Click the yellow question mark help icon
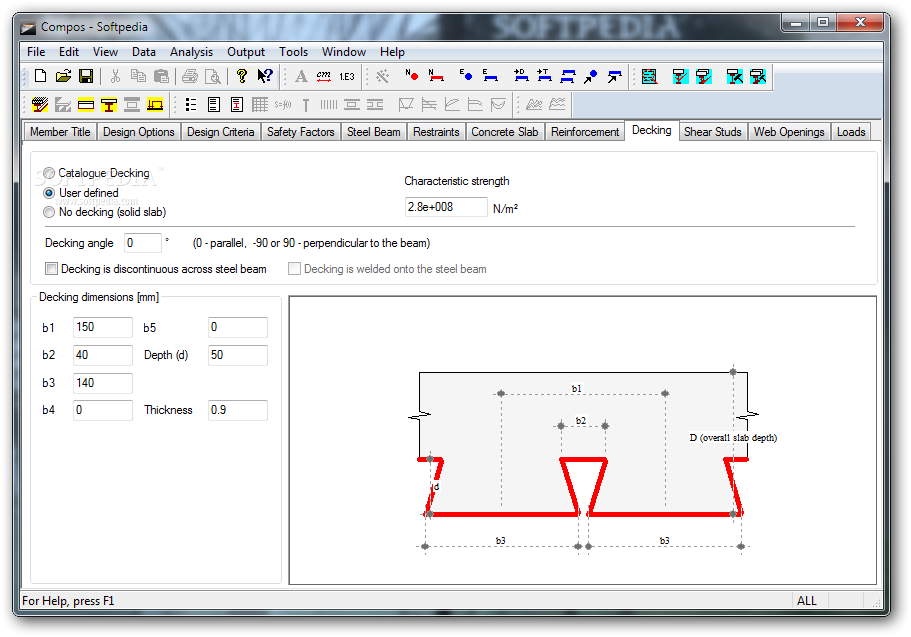The image size is (911, 637). [x=242, y=76]
